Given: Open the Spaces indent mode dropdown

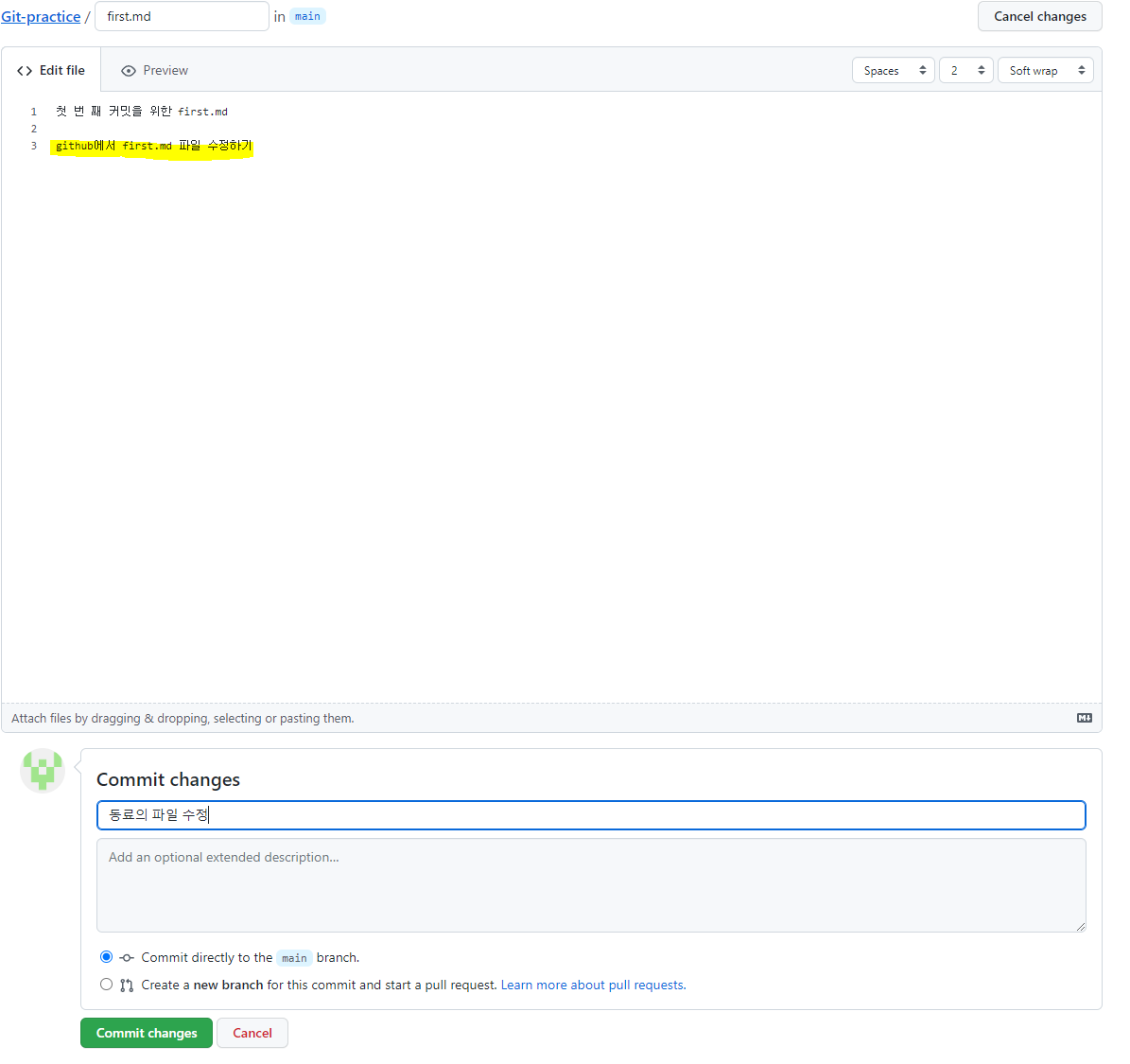Looking at the screenshot, I should 893,71.
